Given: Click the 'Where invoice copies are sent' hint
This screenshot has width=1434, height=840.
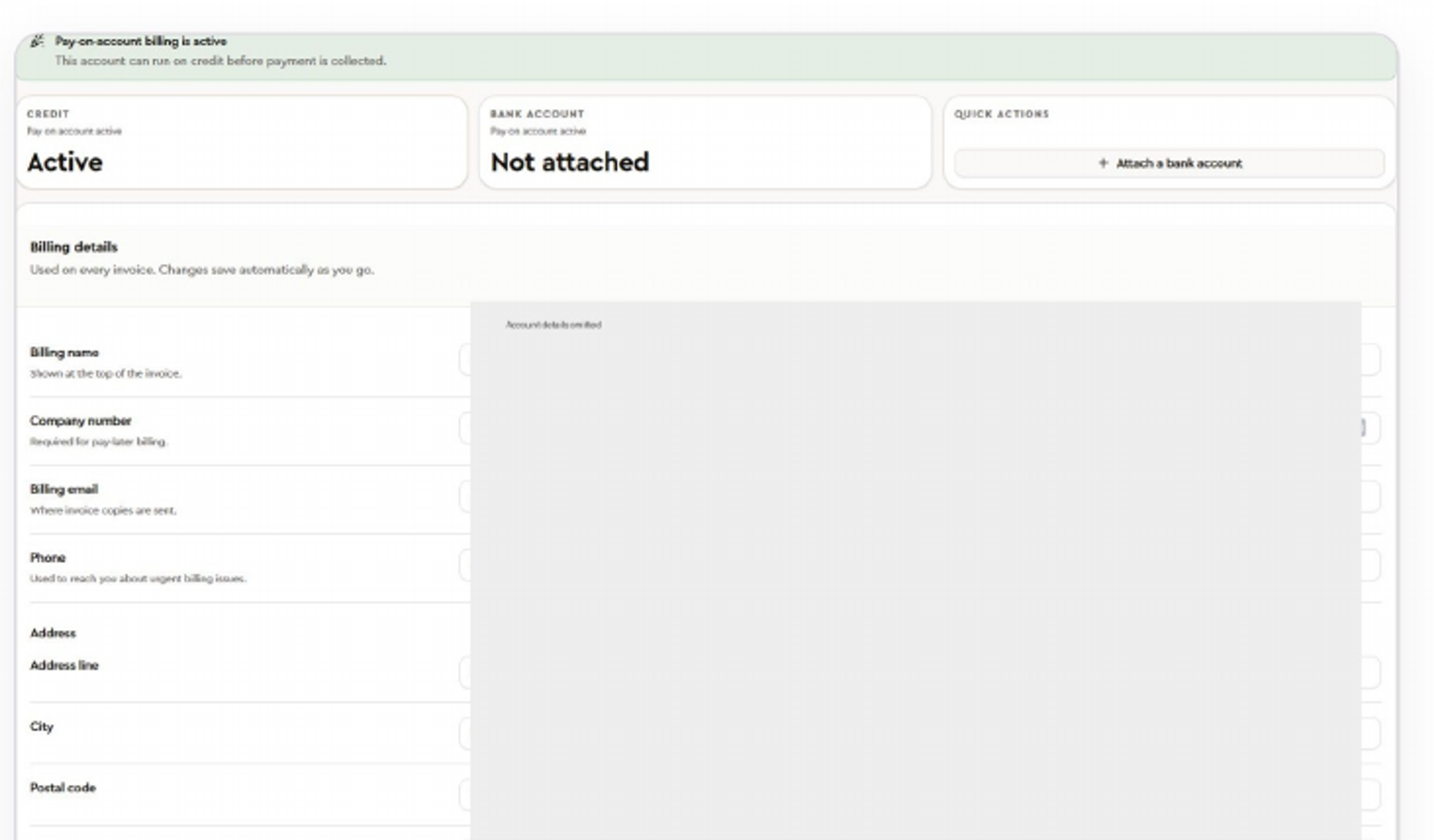Looking at the screenshot, I should tap(103, 510).
